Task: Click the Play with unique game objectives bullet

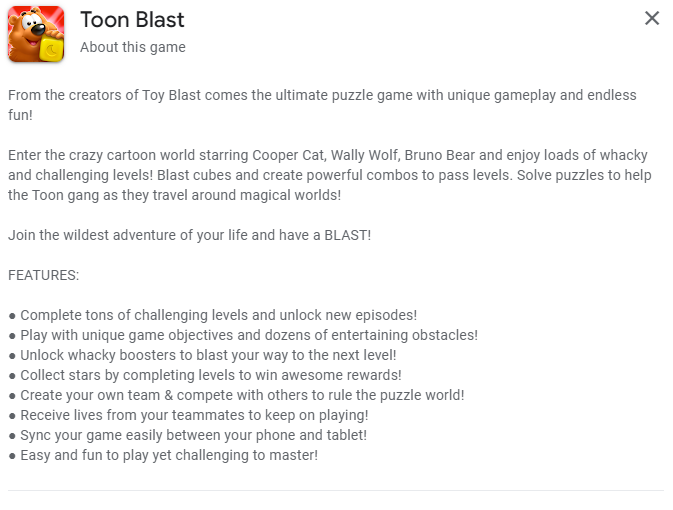Action: (x=243, y=335)
